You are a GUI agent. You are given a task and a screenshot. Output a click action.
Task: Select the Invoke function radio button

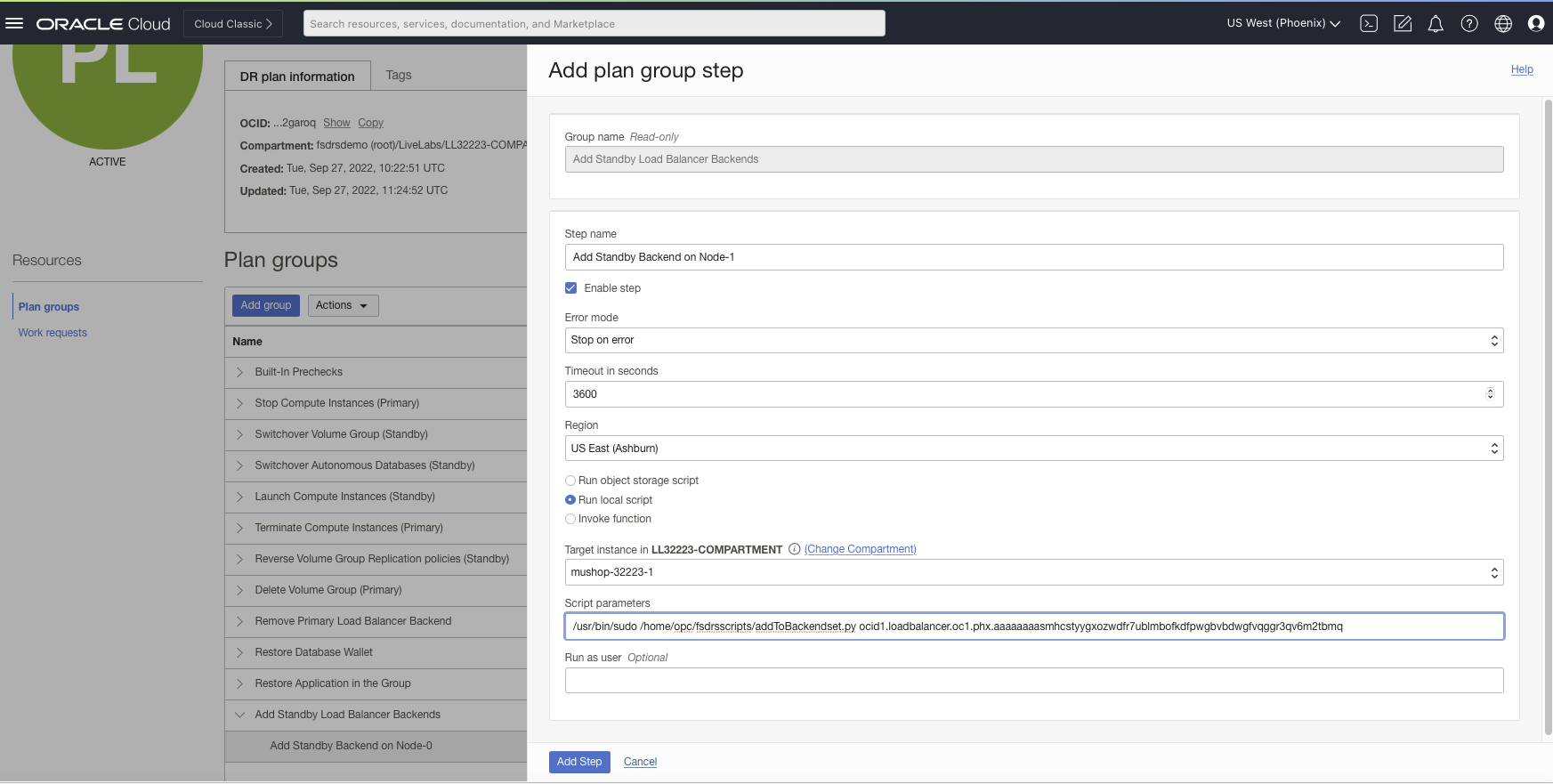click(570, 519)
